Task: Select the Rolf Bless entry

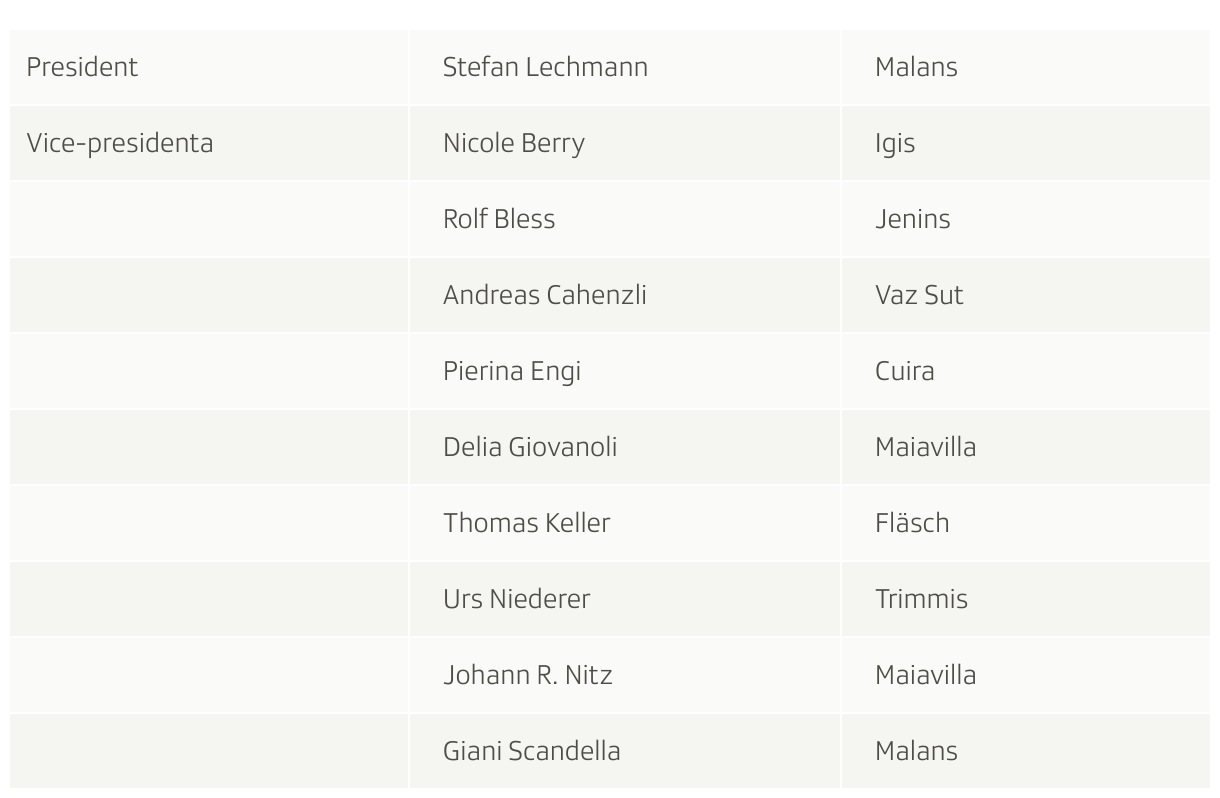Action: tap(499, 219)
